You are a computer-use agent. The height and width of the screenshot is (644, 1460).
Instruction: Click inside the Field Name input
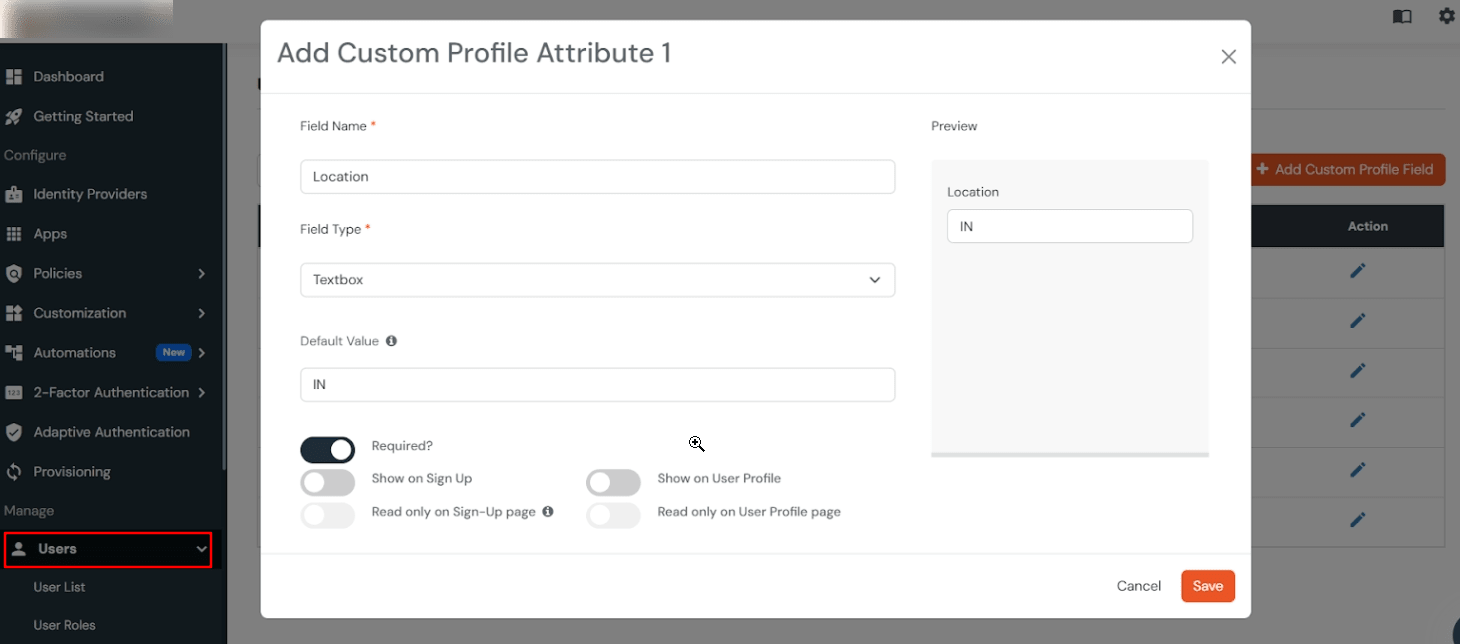click(597, 176)
